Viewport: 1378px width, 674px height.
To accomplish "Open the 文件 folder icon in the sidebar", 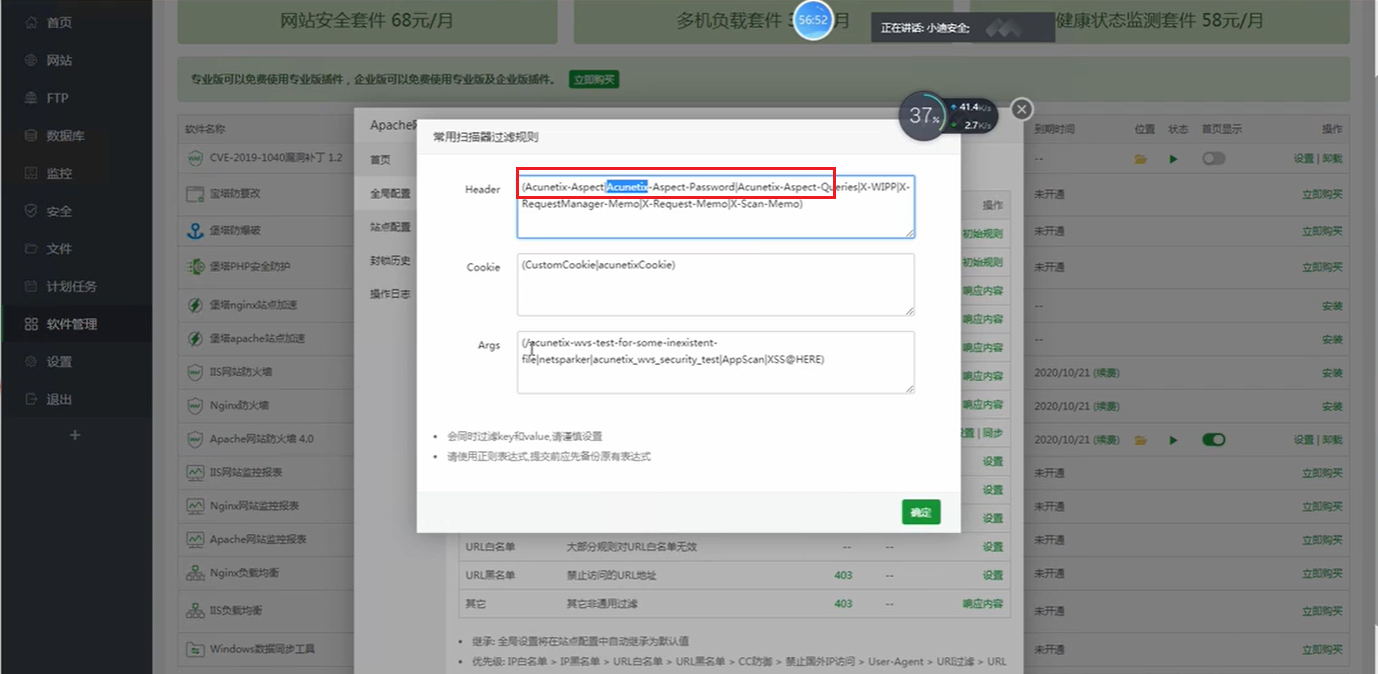I will point(31,248).
